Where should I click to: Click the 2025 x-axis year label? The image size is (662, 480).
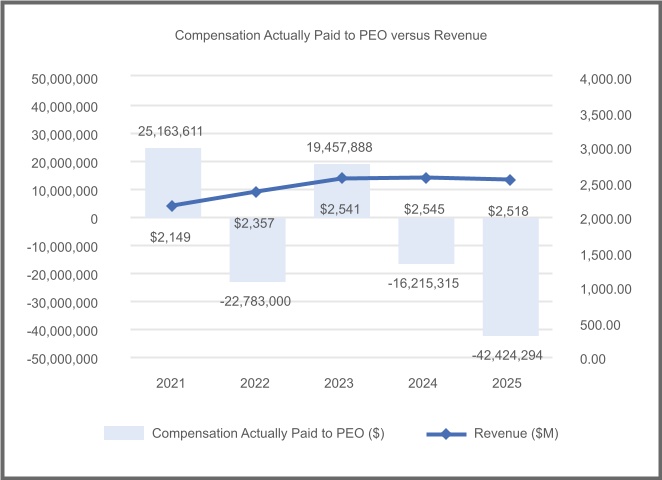pos(510,383)
